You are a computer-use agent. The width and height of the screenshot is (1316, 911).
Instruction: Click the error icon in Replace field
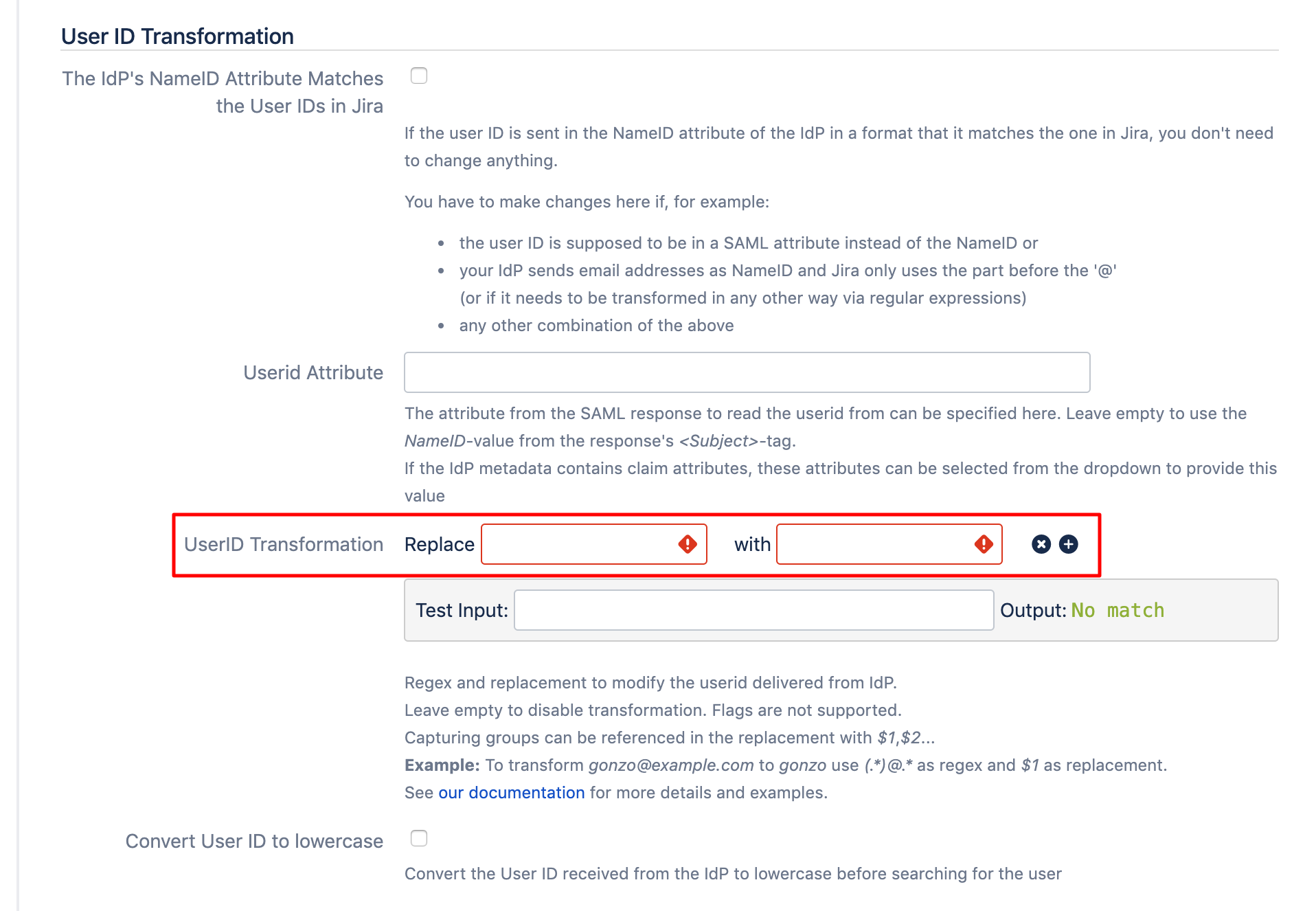coord(688,544)
